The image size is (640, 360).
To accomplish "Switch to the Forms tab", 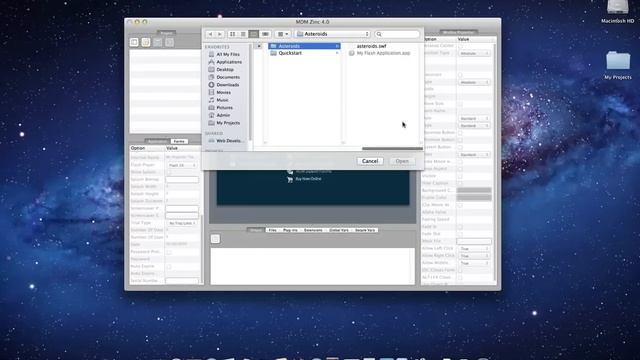I will click(179, 141).
